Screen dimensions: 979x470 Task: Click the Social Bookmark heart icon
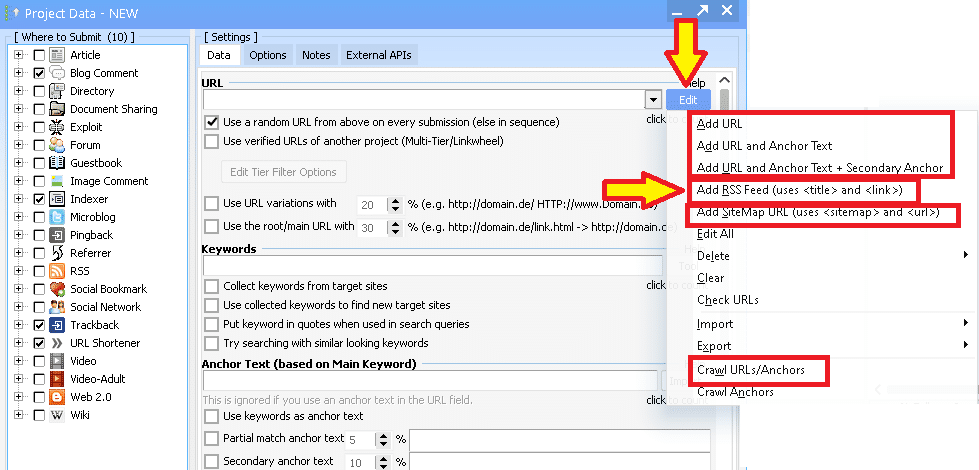click(57, 289)
